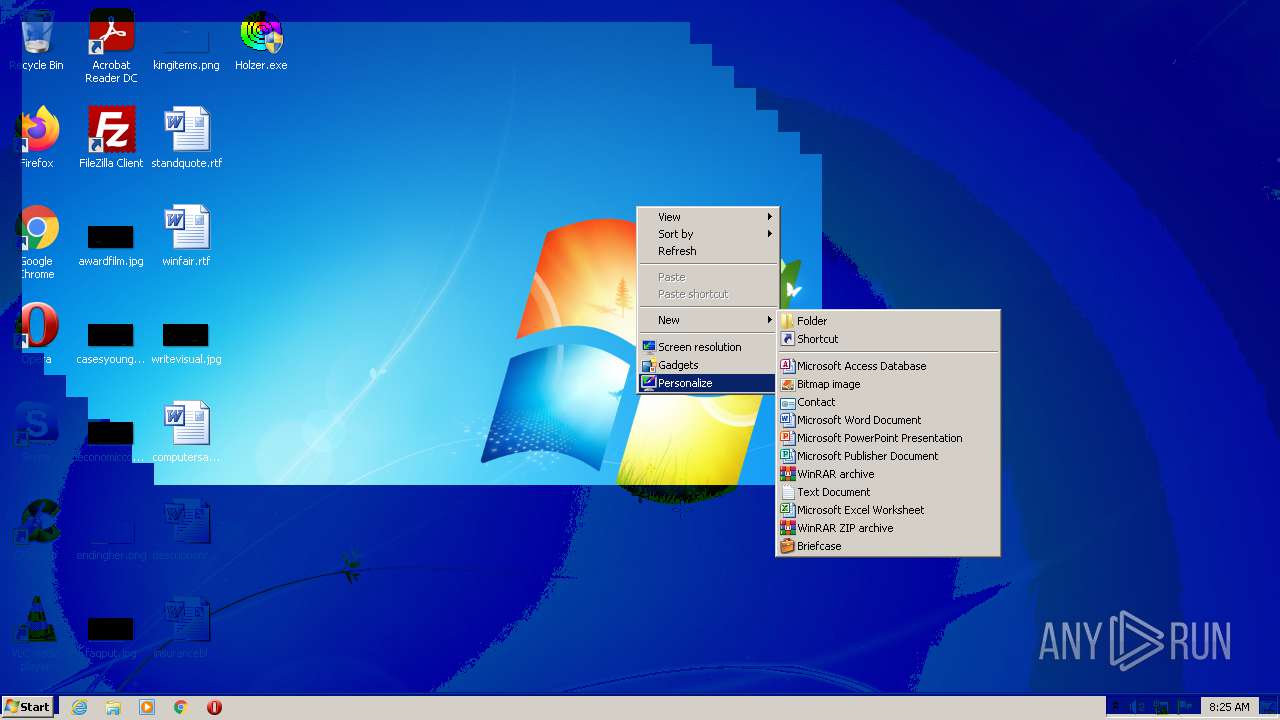
Task: Choose Refresh in the context menu
Action: click(708, 251)
